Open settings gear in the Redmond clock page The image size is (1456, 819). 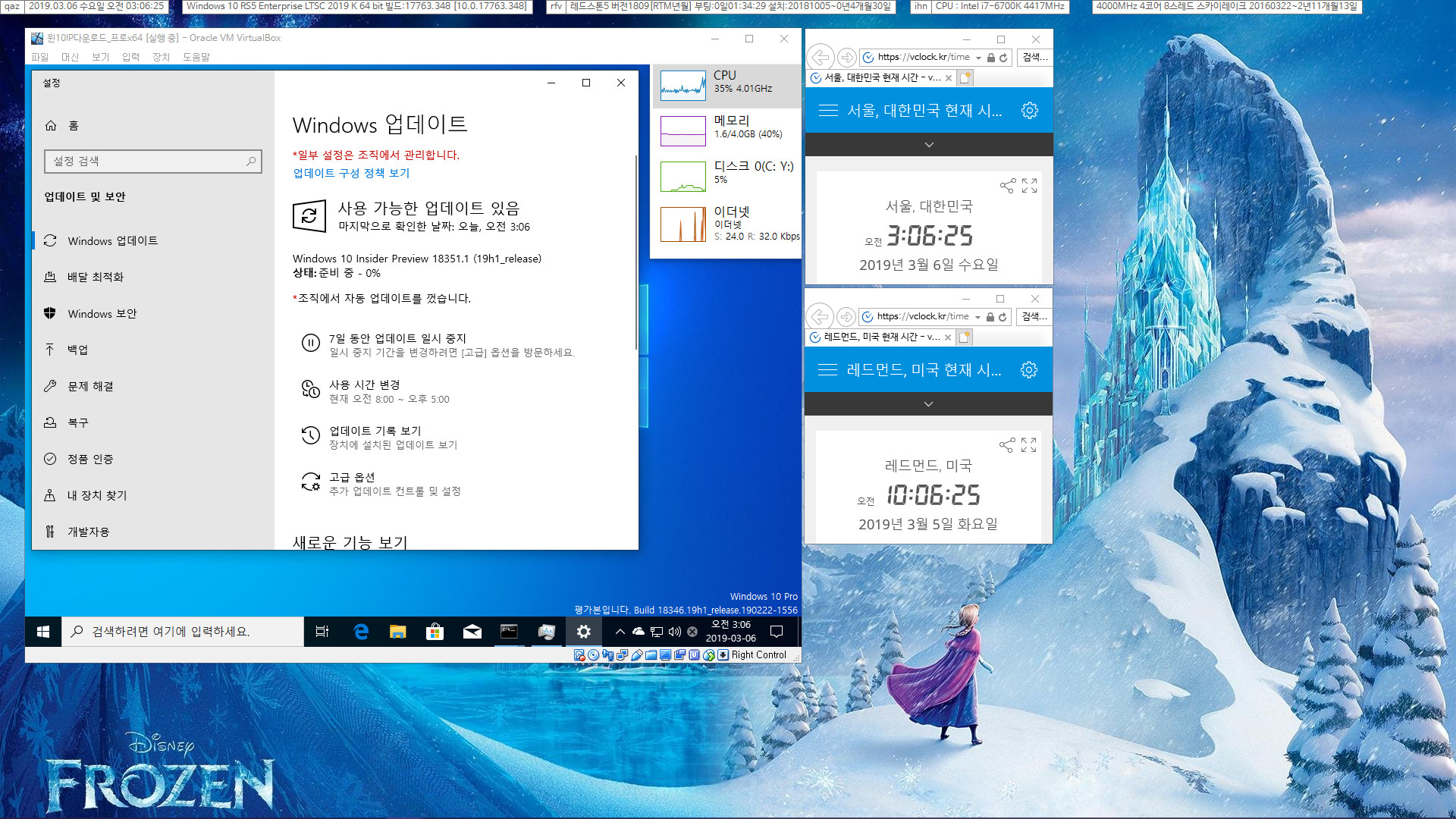(x=1029, y=370)
